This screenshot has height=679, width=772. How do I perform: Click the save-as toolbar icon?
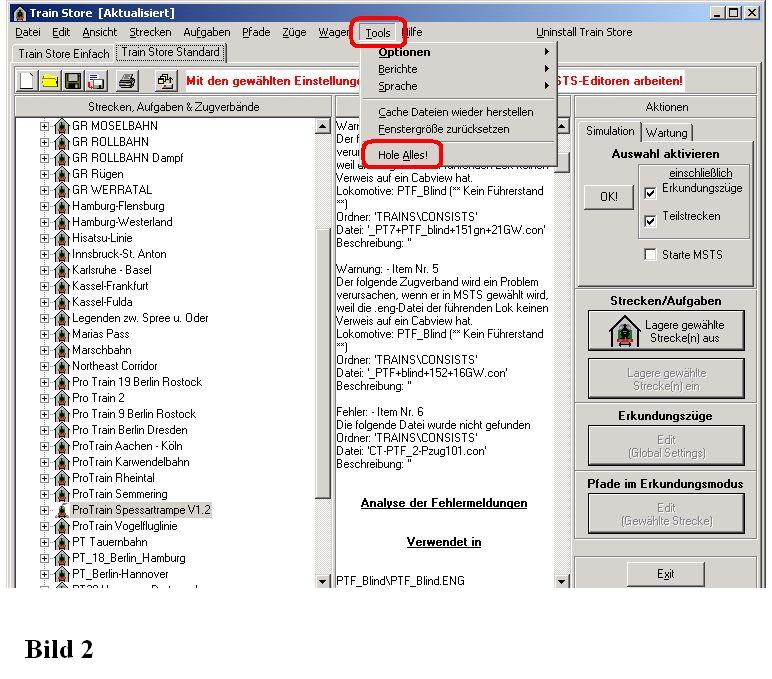[97, 80]
